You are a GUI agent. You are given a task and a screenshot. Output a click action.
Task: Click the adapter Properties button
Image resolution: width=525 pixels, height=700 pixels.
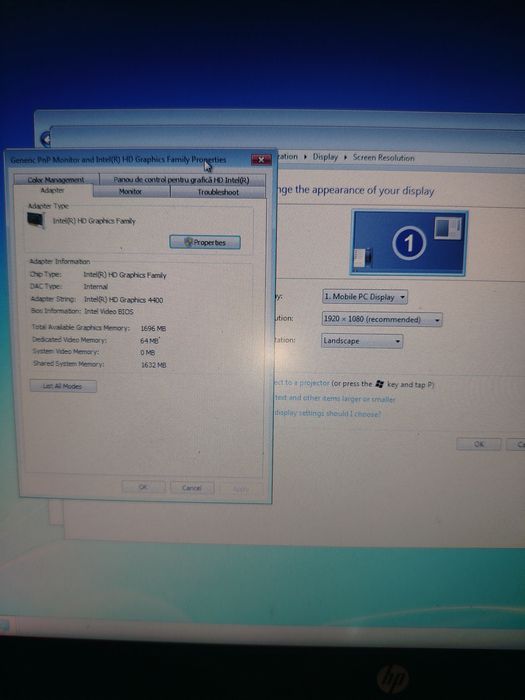click(x=205, y=242)
